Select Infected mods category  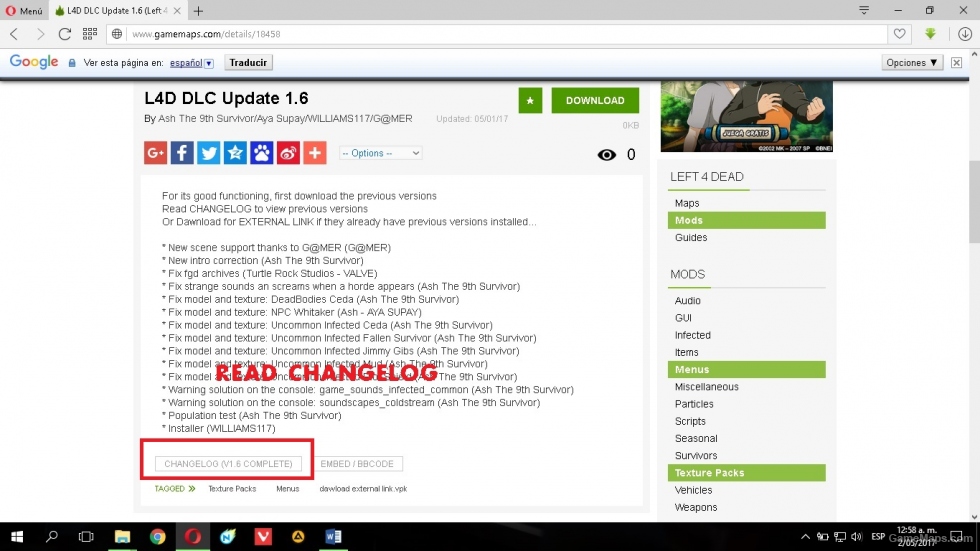692,335
